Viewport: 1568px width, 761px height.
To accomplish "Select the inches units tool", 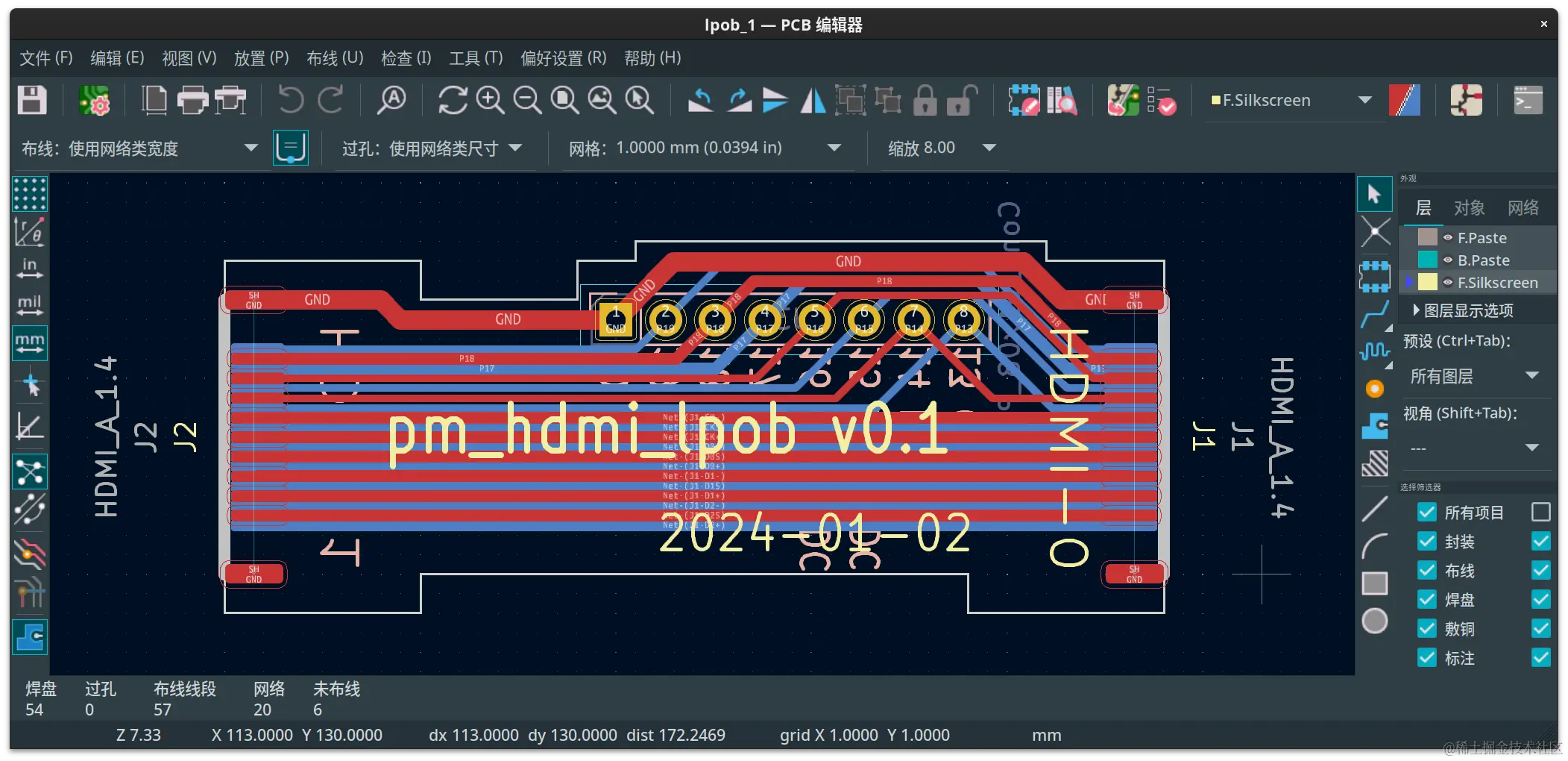I will click(30, 269).
